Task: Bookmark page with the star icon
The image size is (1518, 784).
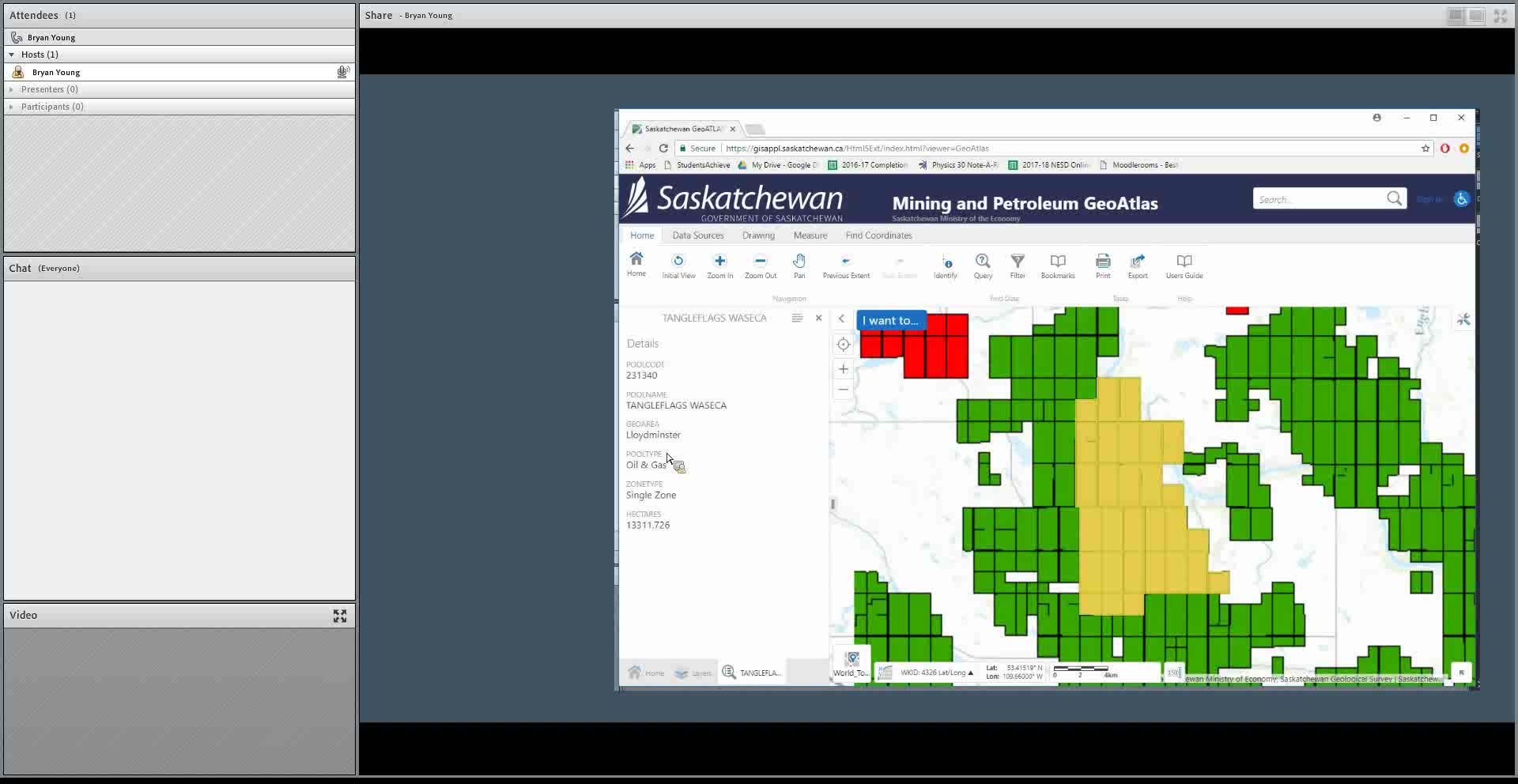Action: click(1425, 148)
